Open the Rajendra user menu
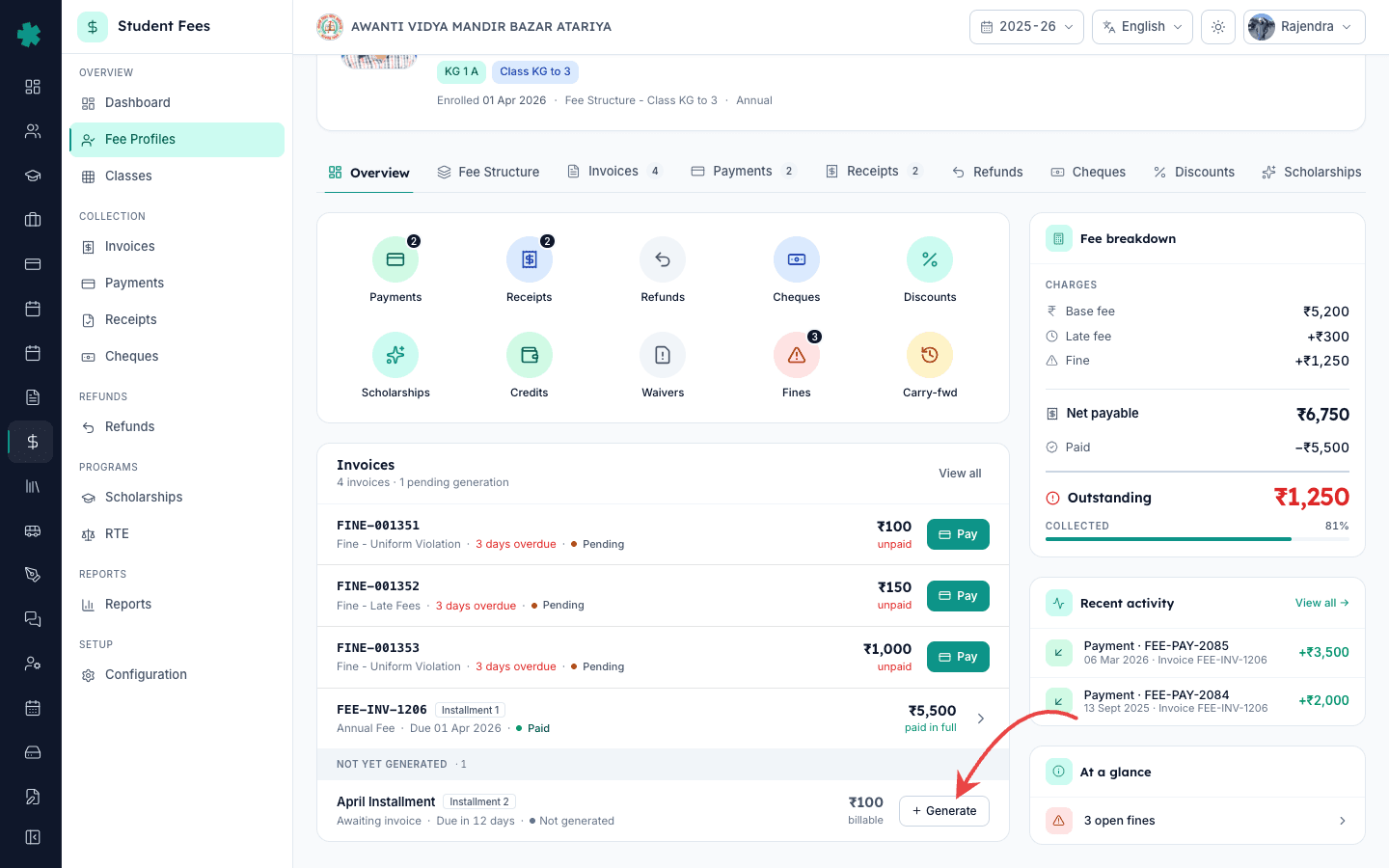Viewport: 1389px width, 868px height. (1304, 27)
